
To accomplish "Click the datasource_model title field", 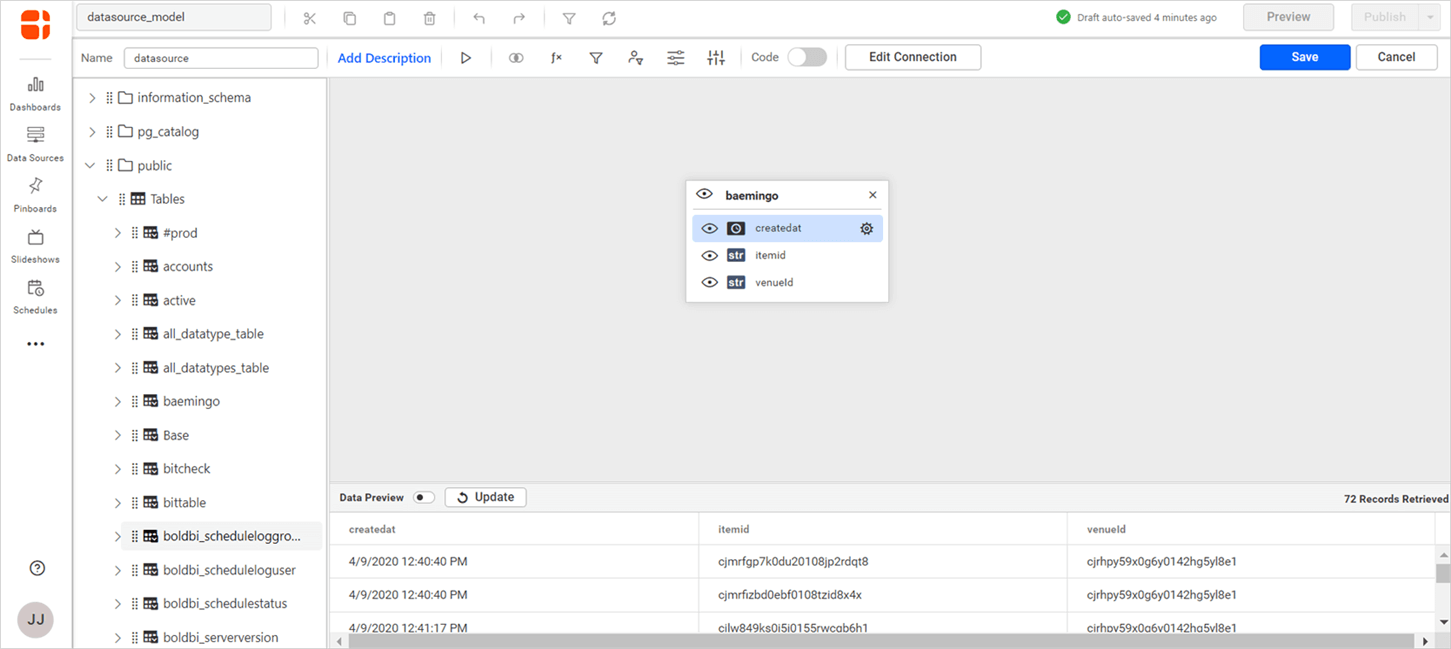I will tap(174, 17).
